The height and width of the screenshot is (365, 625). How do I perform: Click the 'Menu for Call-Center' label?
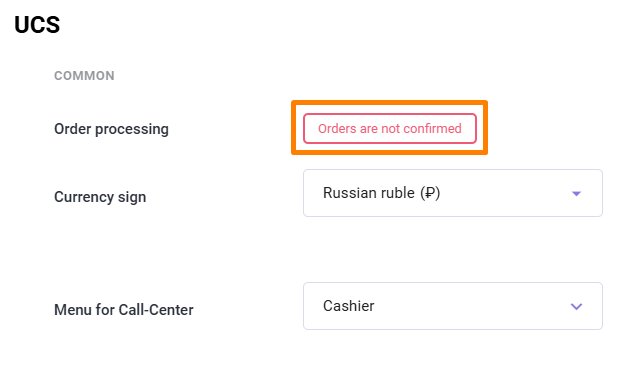(124, 310)
